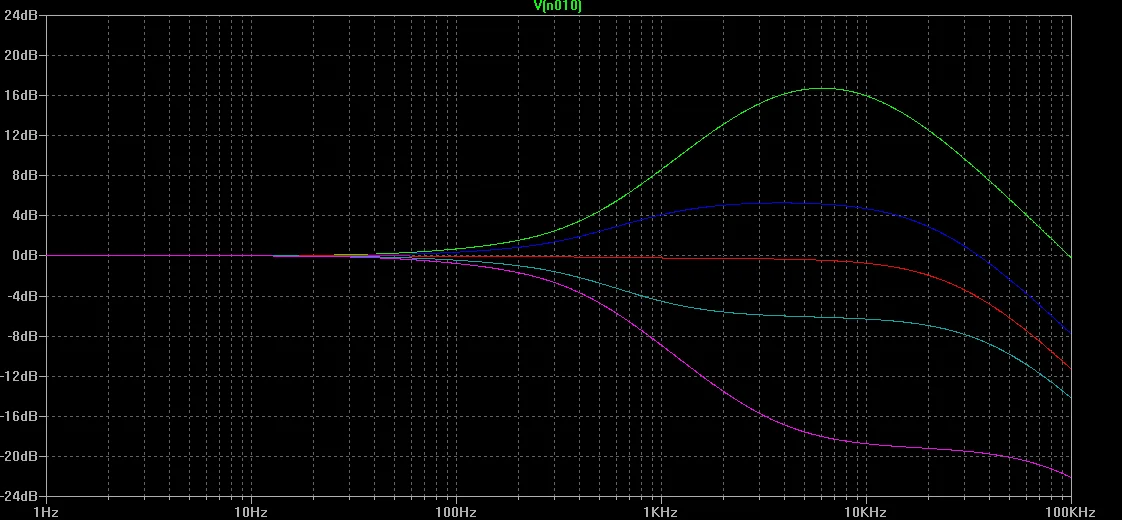
Task: Click the peak of the green curve
Action: pos(822,88)
